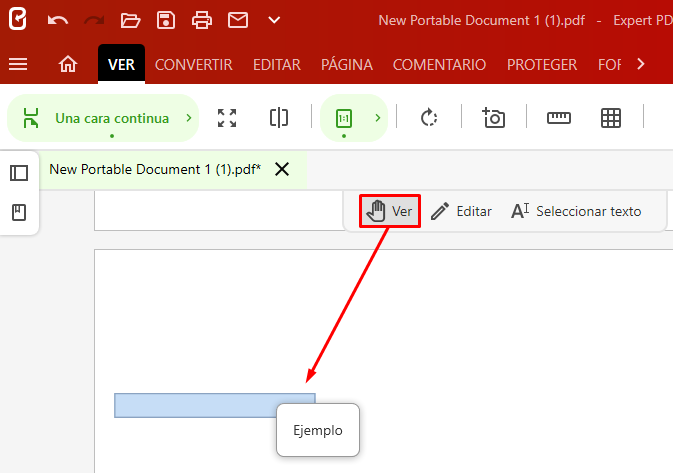Image resolution: width=673 pixels, height=473 pixels.
Task: Expand quick access toolbar dropdown
Action: pyautogui.click(x=274, y=20)
